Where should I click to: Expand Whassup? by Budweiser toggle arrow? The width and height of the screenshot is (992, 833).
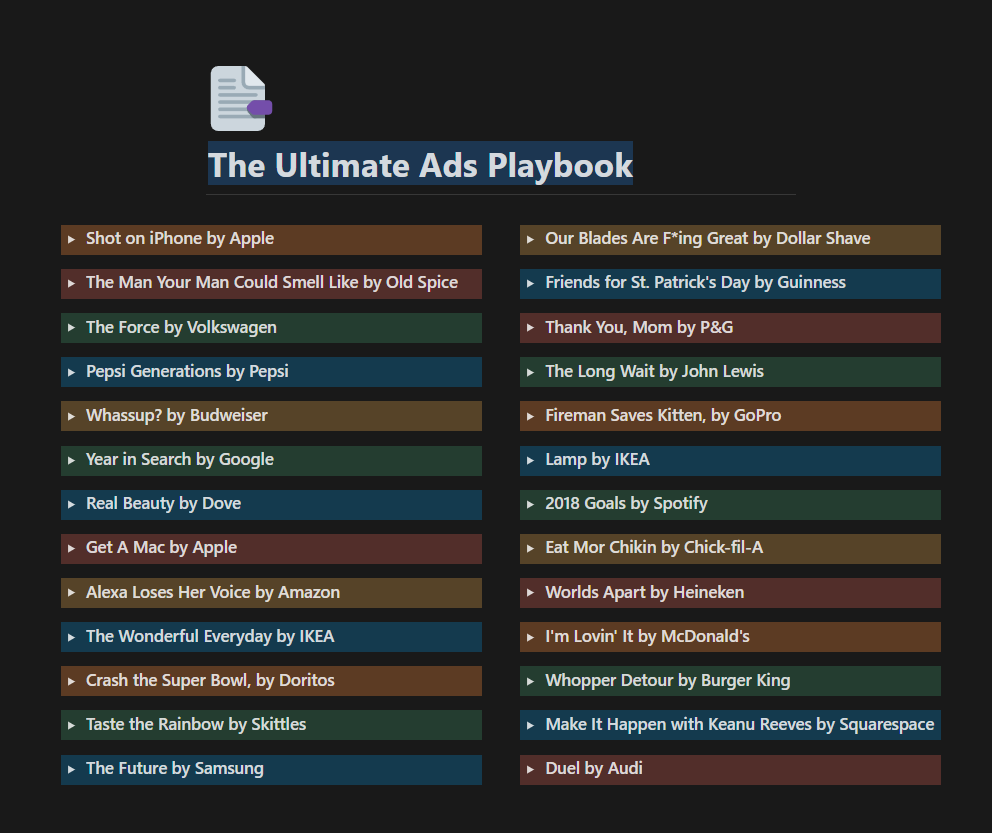click(x=71, y=416)
